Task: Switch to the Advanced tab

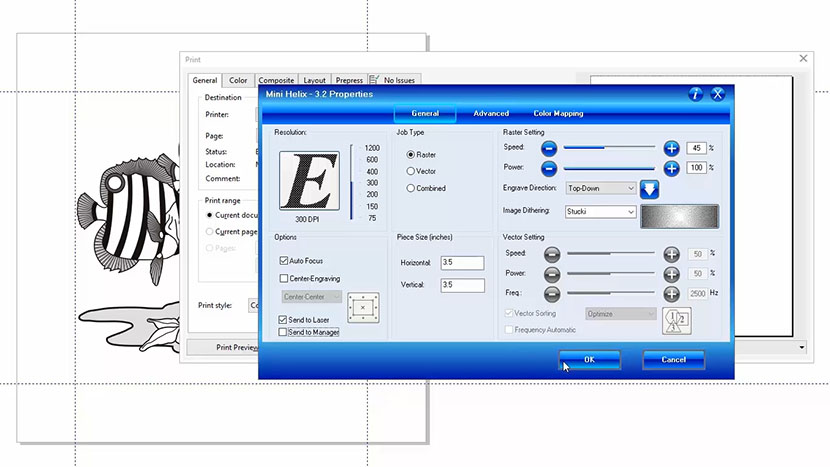Action: pos(491,114)
